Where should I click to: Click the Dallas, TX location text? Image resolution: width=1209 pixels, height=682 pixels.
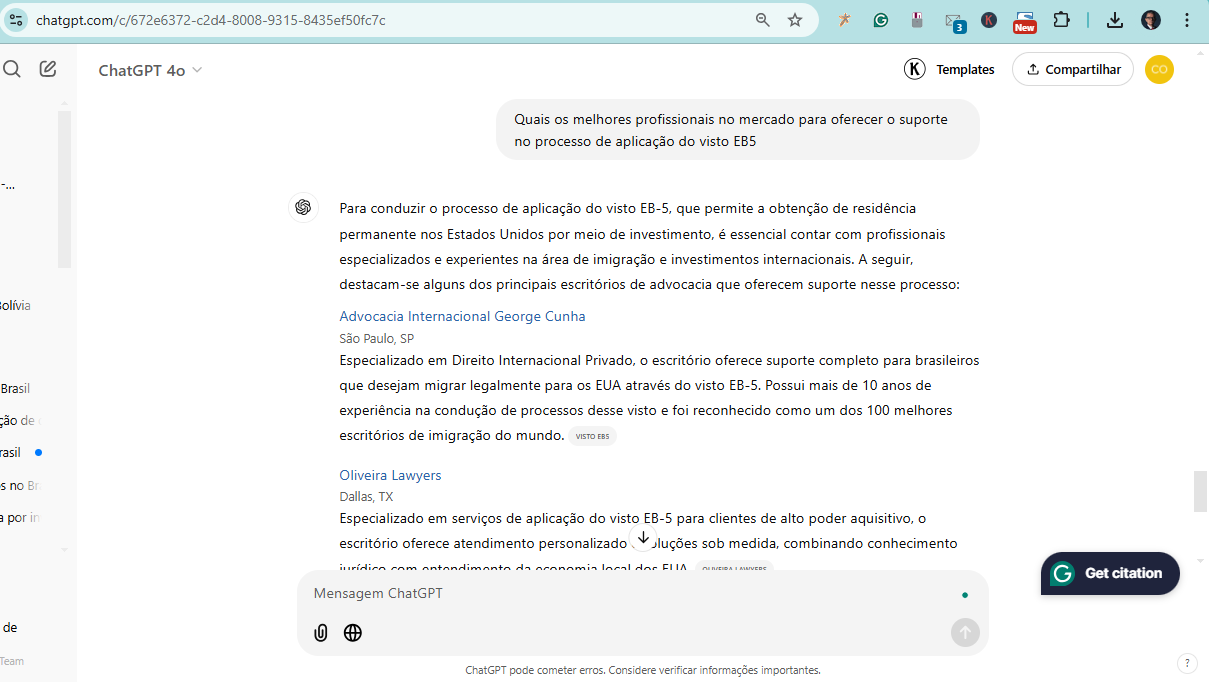(x=366, y=496)
